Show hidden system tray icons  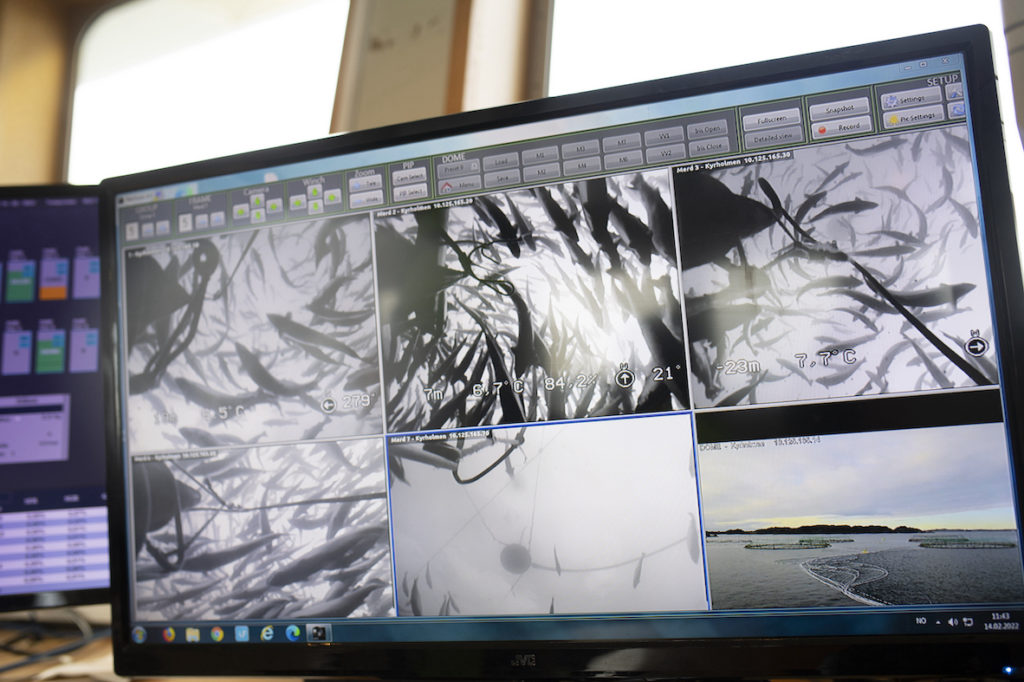click(938, 622)
